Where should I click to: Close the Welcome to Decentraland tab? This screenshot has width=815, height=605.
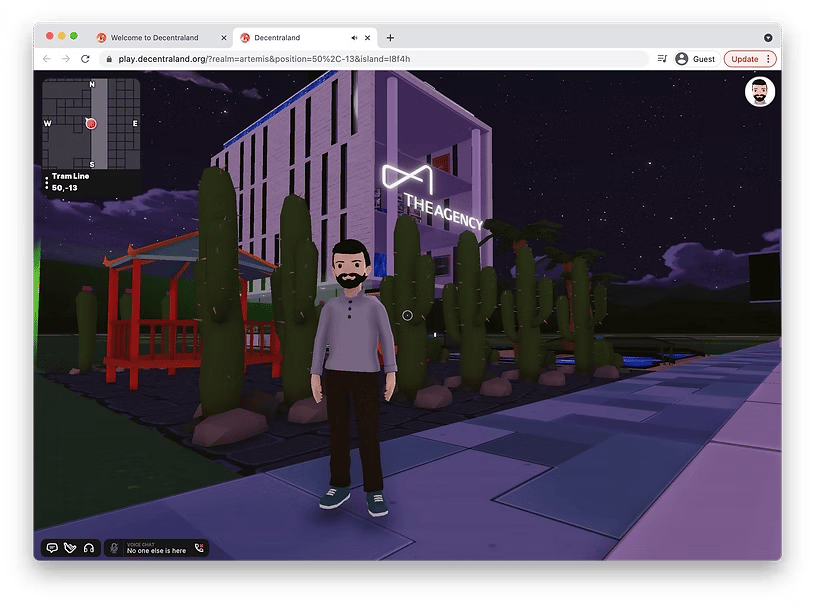[x=223, y=38]
